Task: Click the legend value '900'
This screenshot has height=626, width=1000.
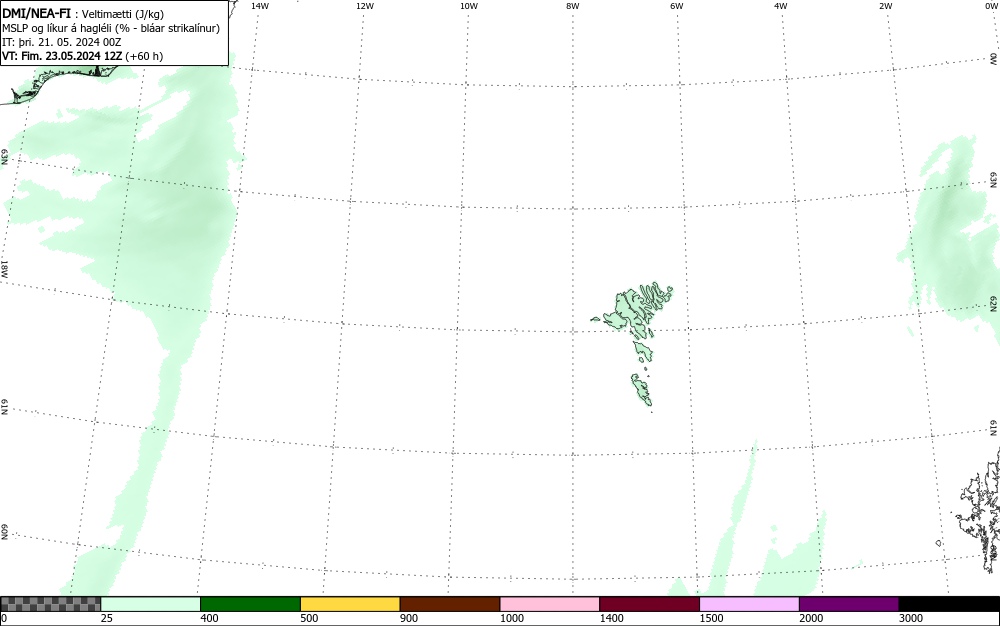Action: click(409, 618)
